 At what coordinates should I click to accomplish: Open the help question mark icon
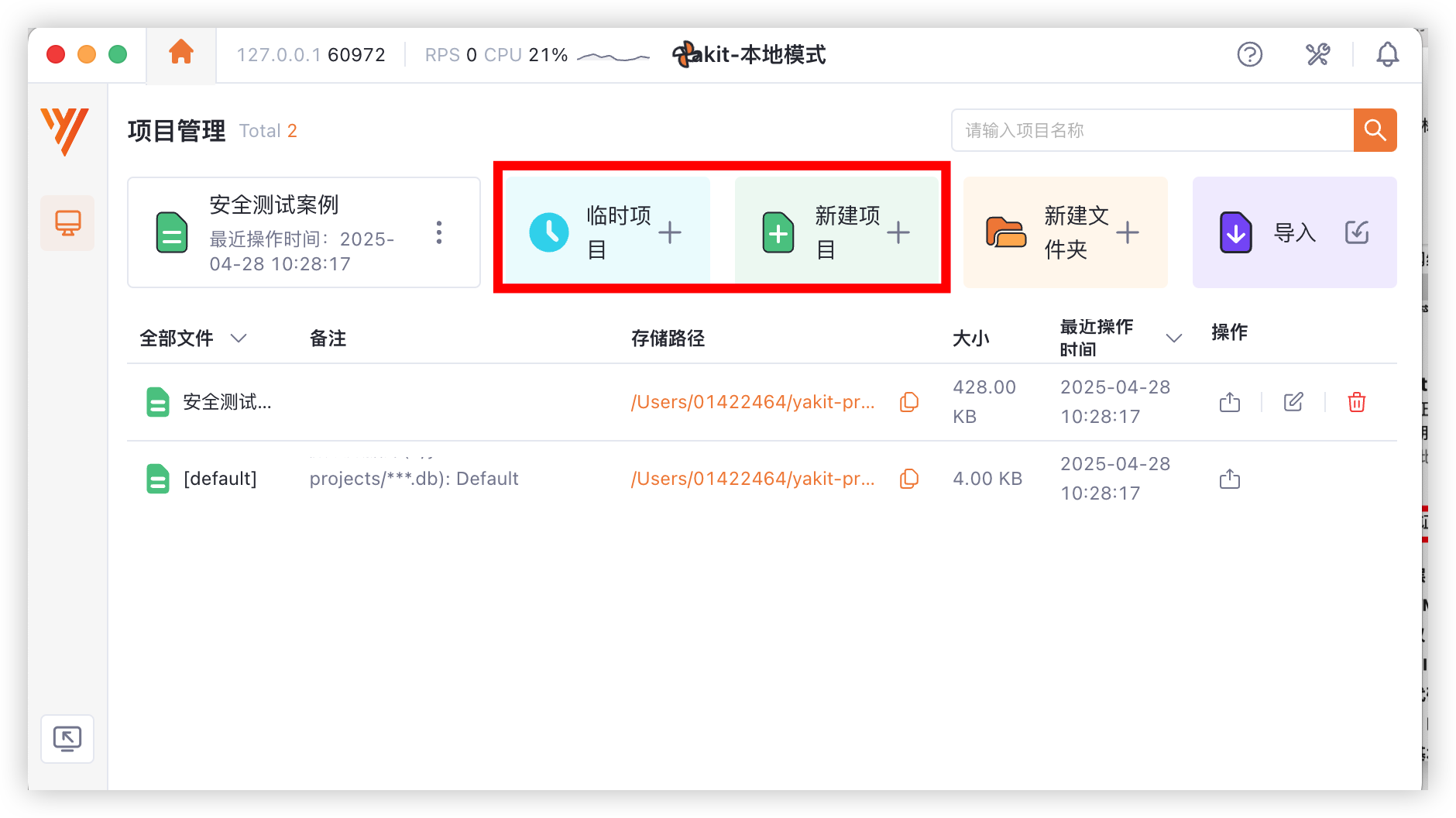pyautogui.click(x=1249, y=54)
